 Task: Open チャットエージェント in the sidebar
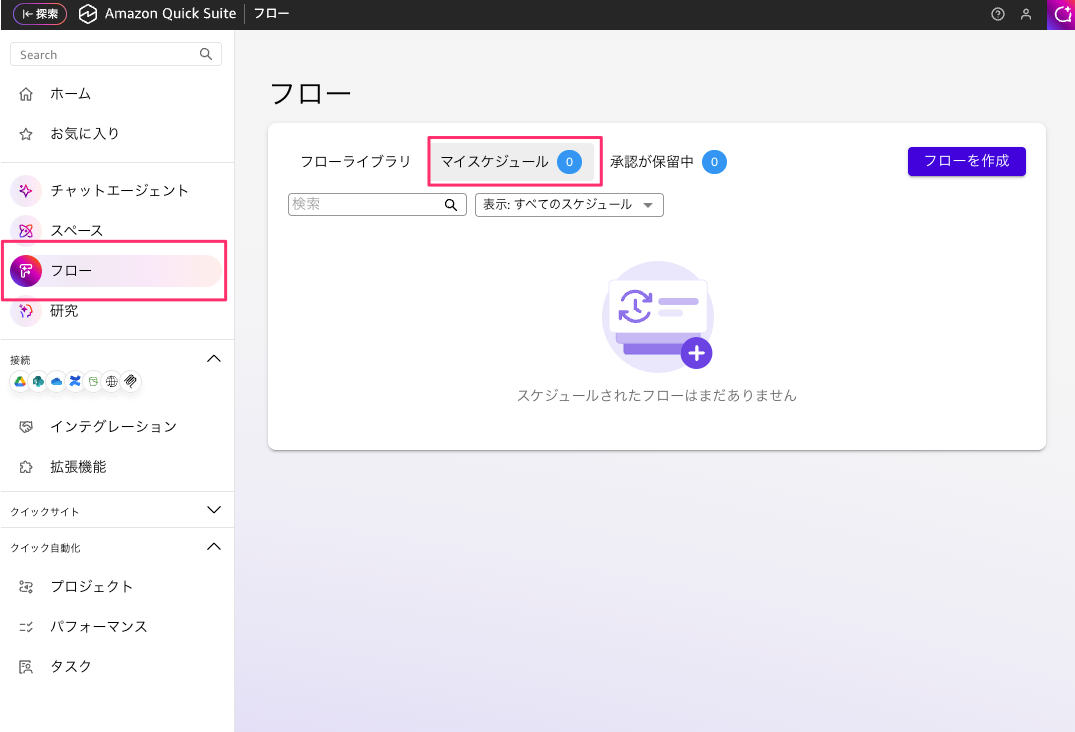[119, 190]
